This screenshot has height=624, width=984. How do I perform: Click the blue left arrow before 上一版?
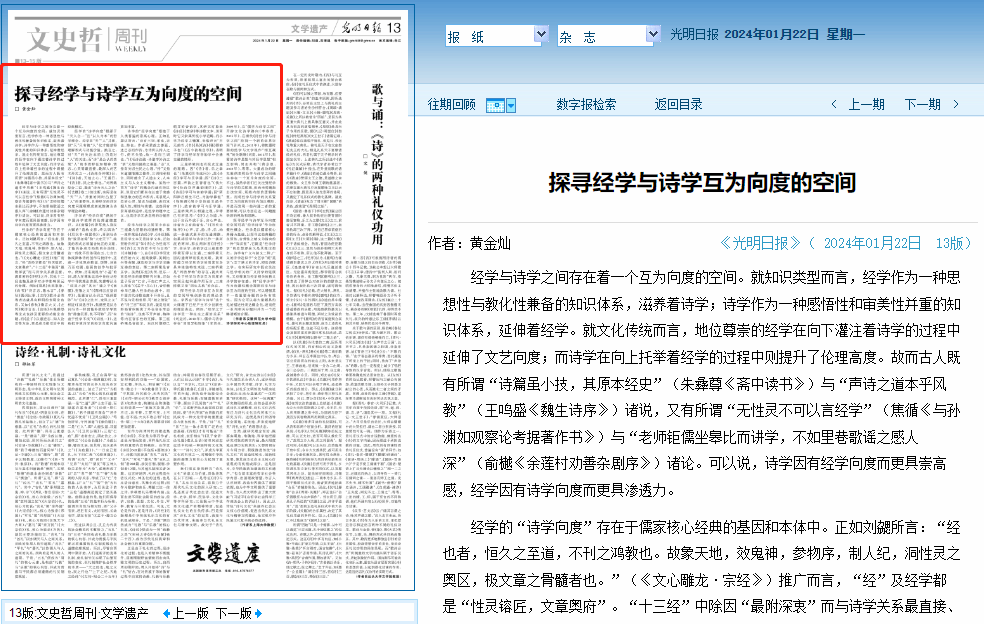pos(166,613)
